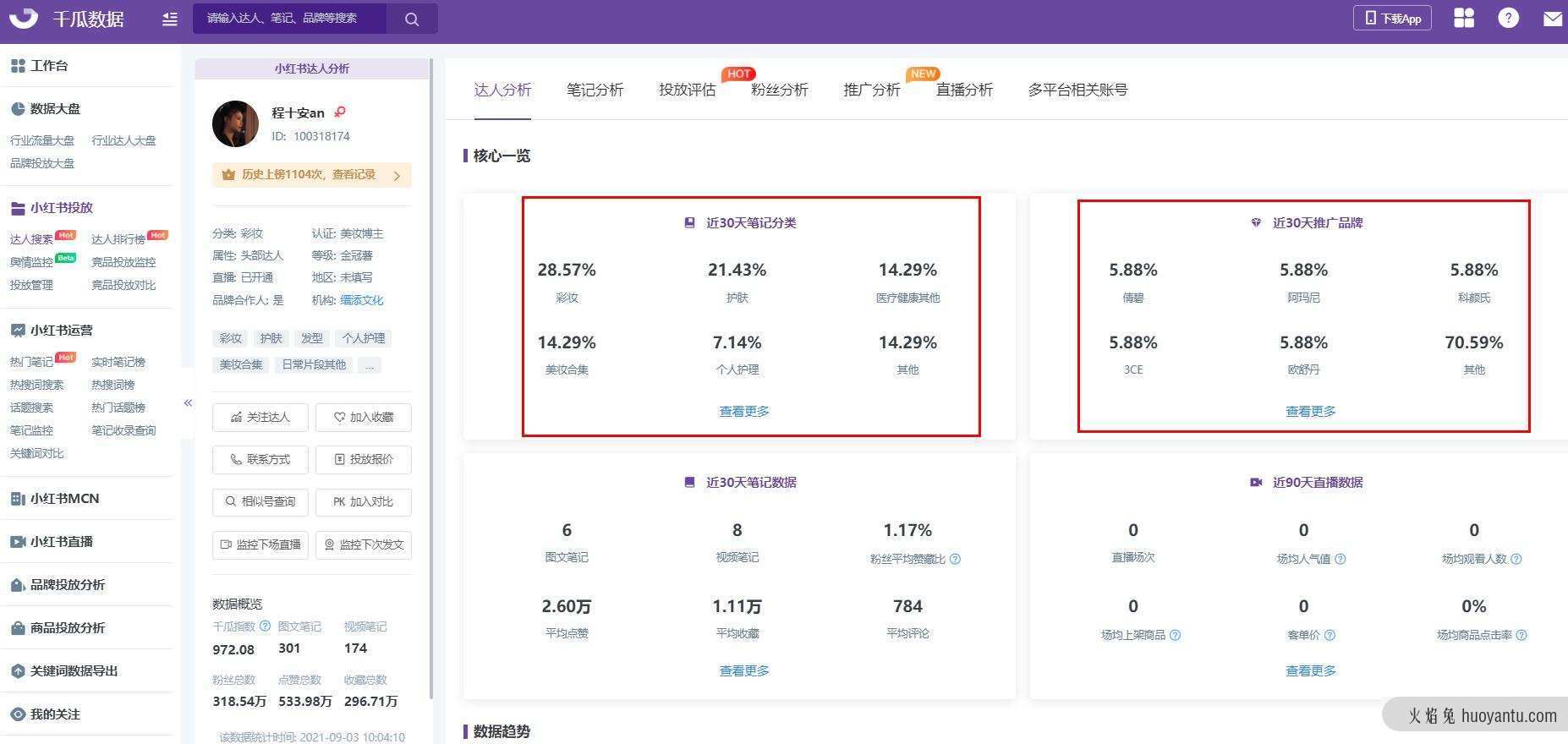Click the 彩妆 tag chip
This screenshot has width=1568, height=744.
(231, 338)
